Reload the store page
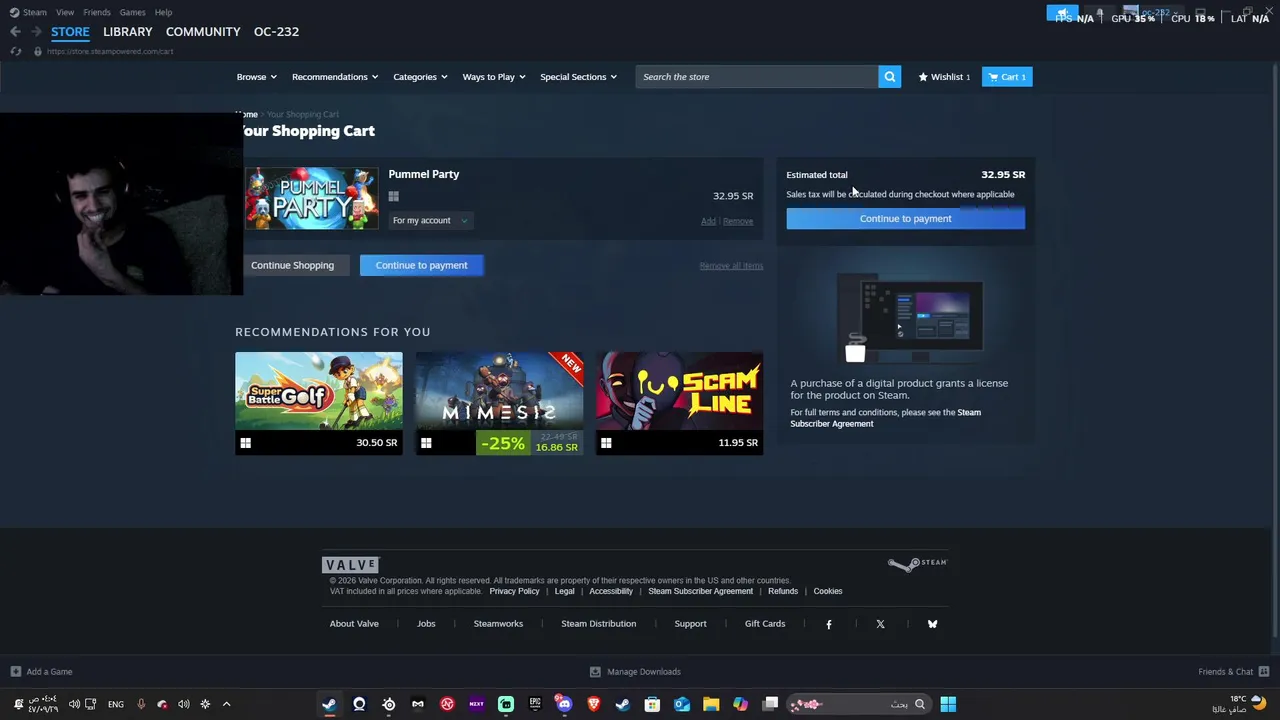This screenshot has width=1280, height=720. point(16,51)
